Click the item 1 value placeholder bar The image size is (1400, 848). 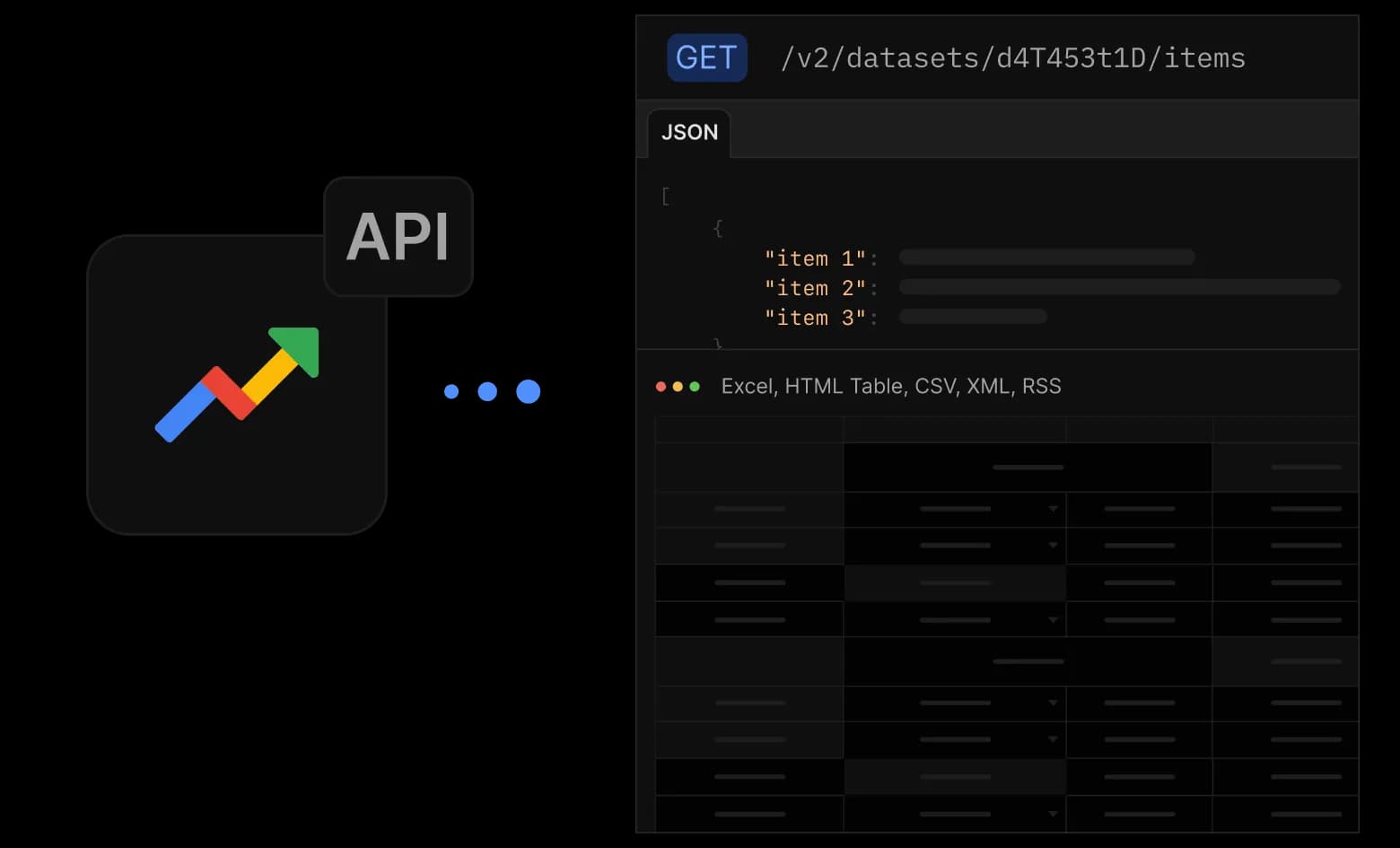pyautogui.click(x=1047, y=258)
